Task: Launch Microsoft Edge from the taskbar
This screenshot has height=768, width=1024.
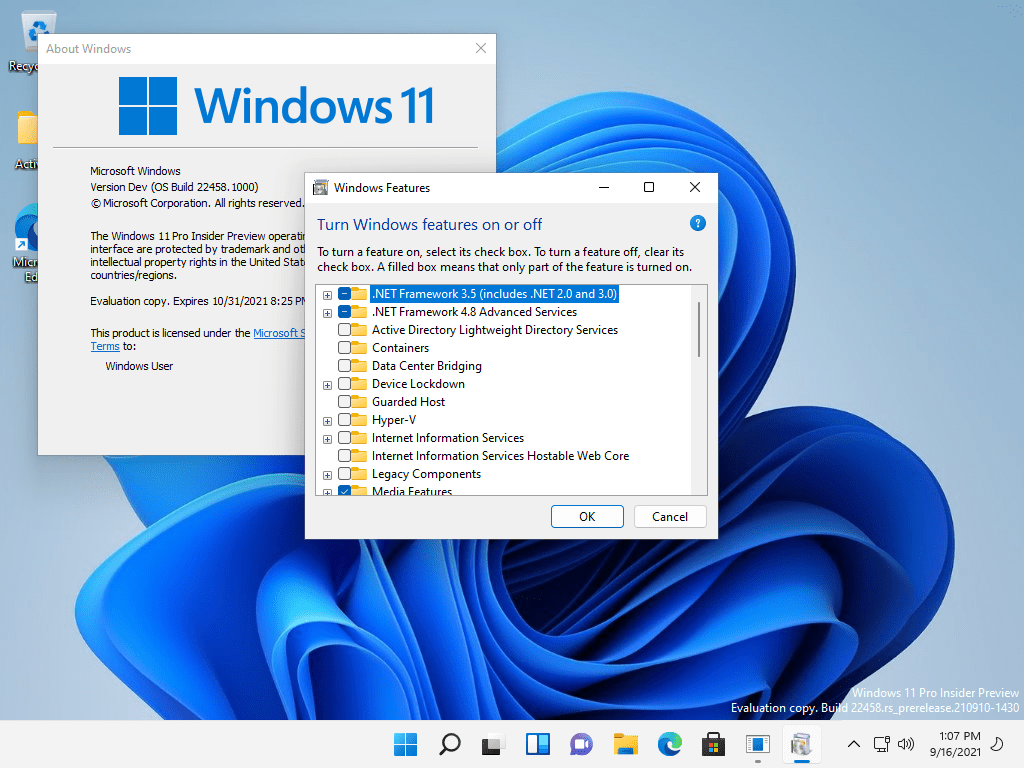Action: [669, 744]
